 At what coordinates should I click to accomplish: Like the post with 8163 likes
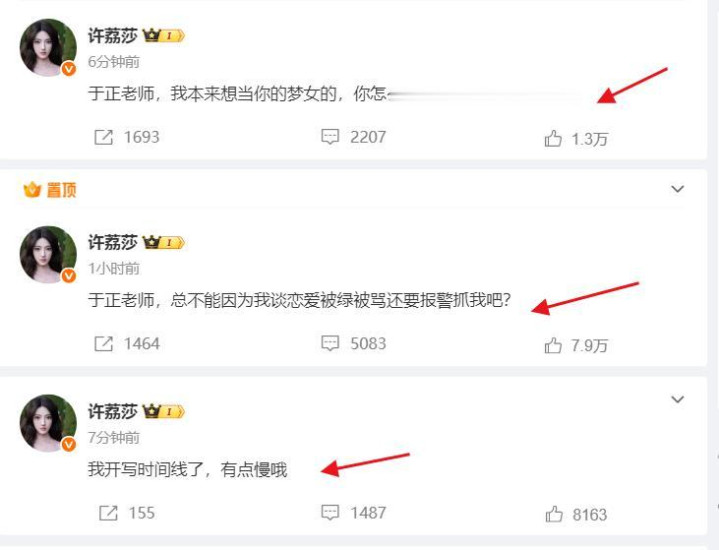(554, 514)
